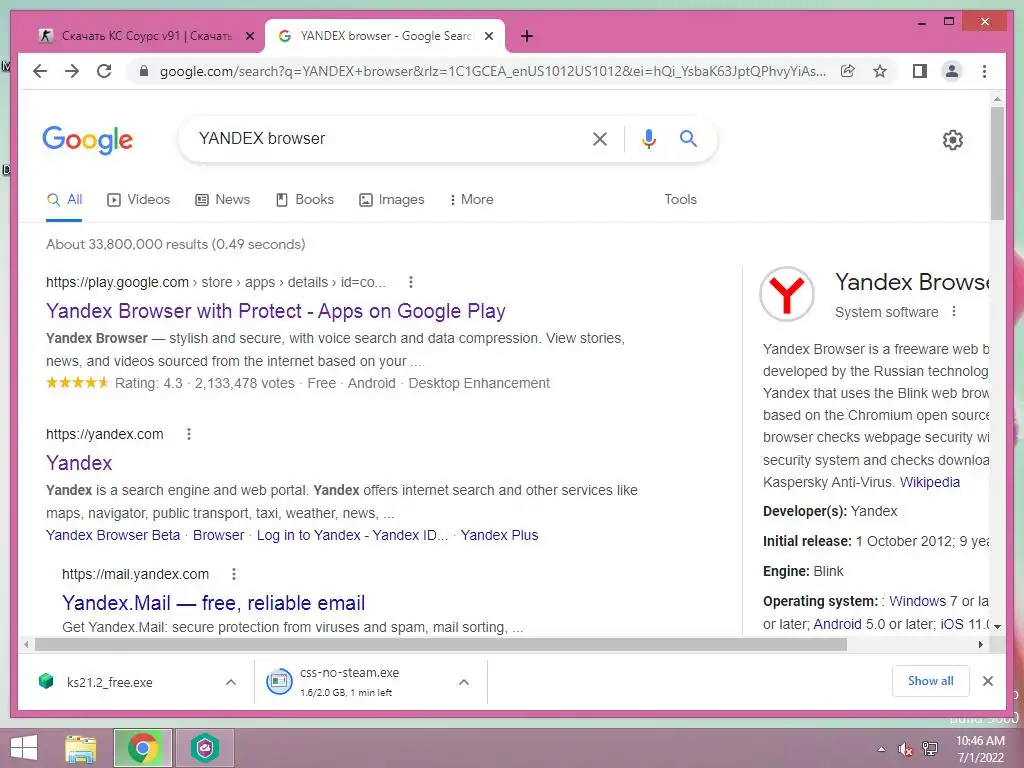Open Chrome three-dot menu
This screenshot has height=768, width=1024.
click(x=984, y=71)
